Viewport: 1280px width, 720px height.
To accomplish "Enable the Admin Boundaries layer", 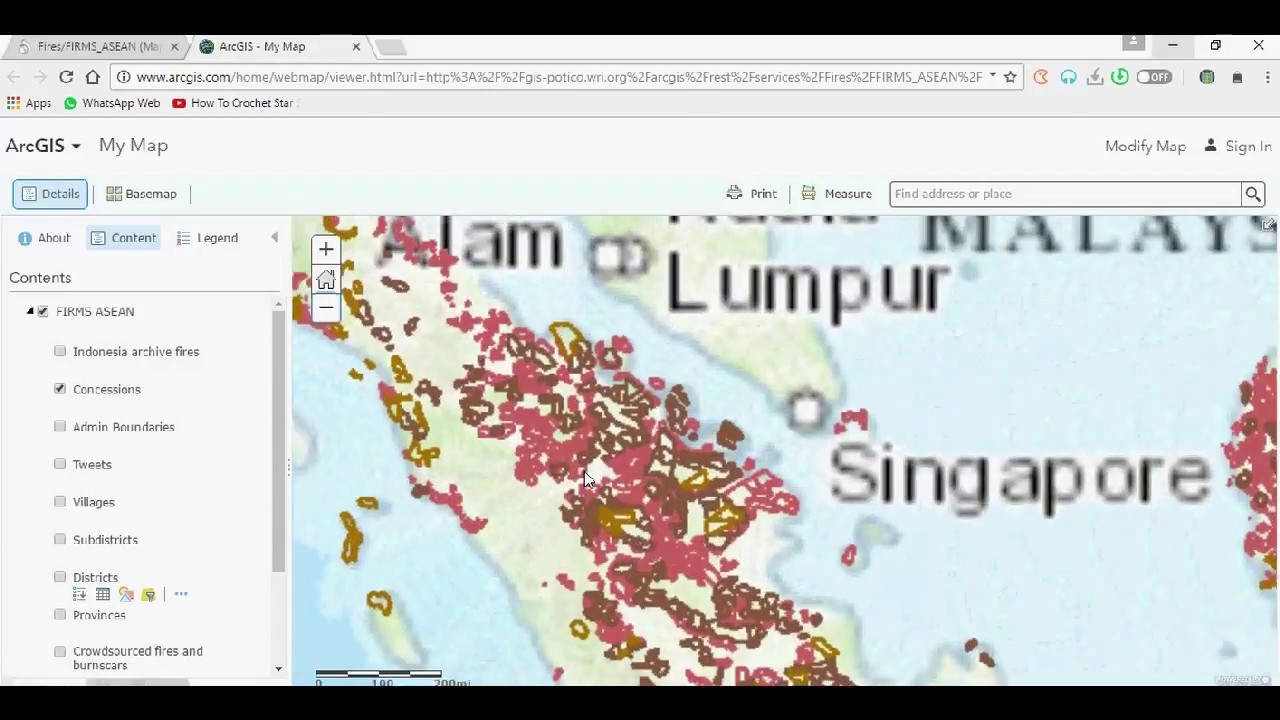I will [60, 426].
